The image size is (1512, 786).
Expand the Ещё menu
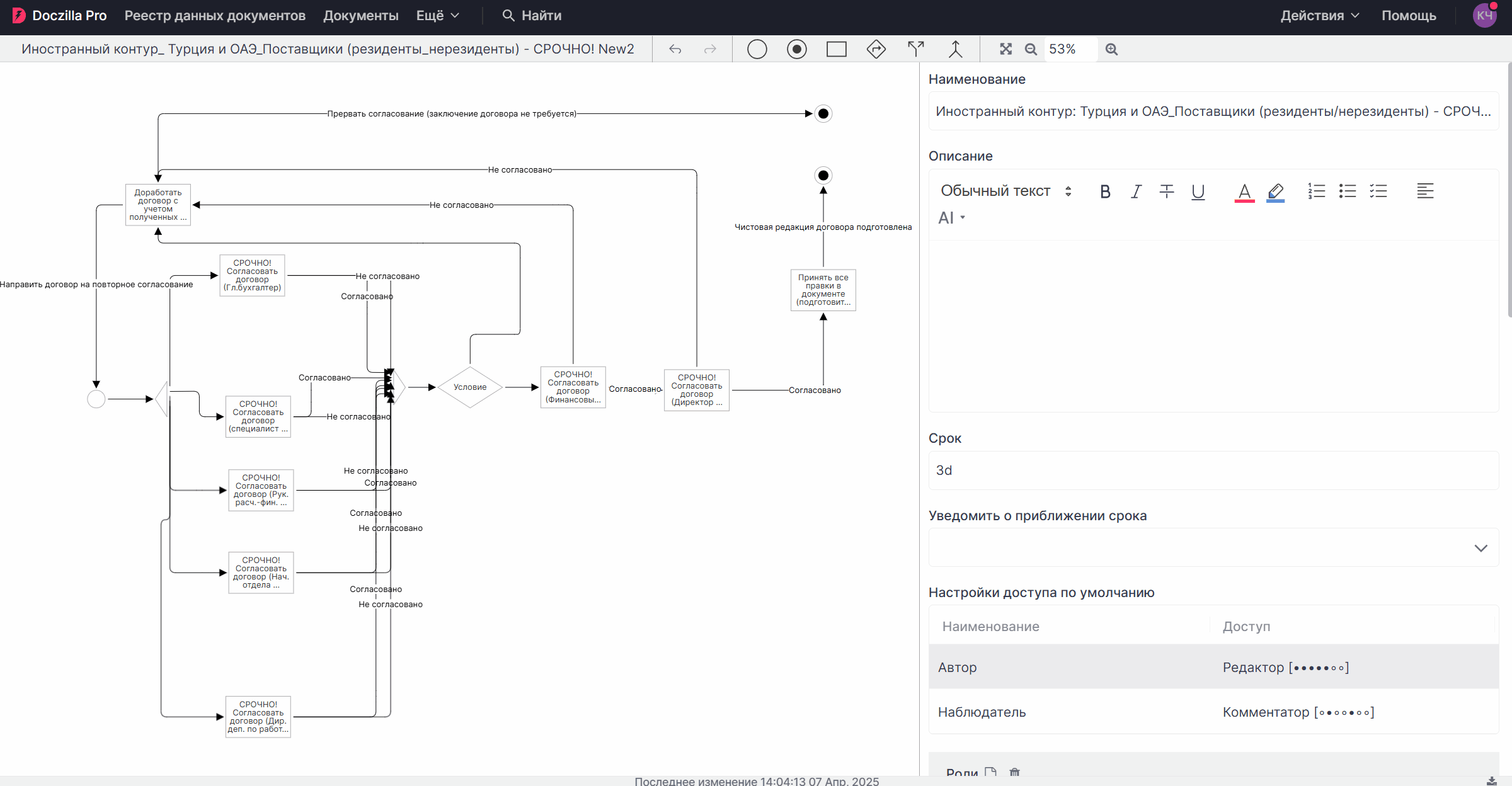438,16
